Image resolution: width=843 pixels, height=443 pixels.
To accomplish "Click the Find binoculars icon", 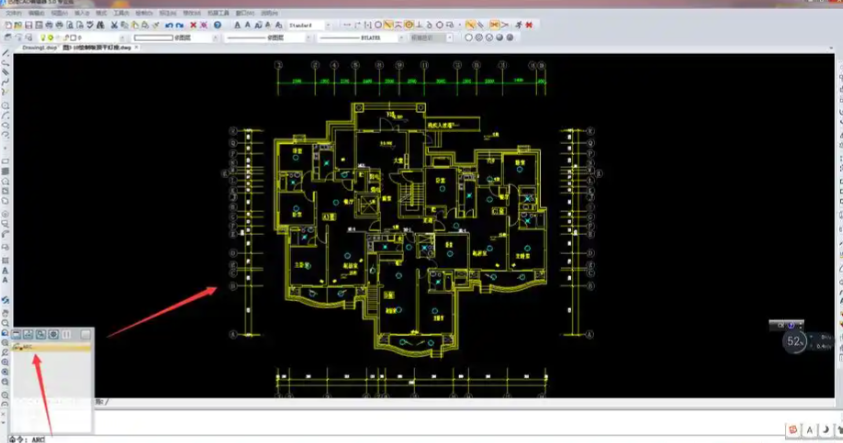I will [101, 25].
